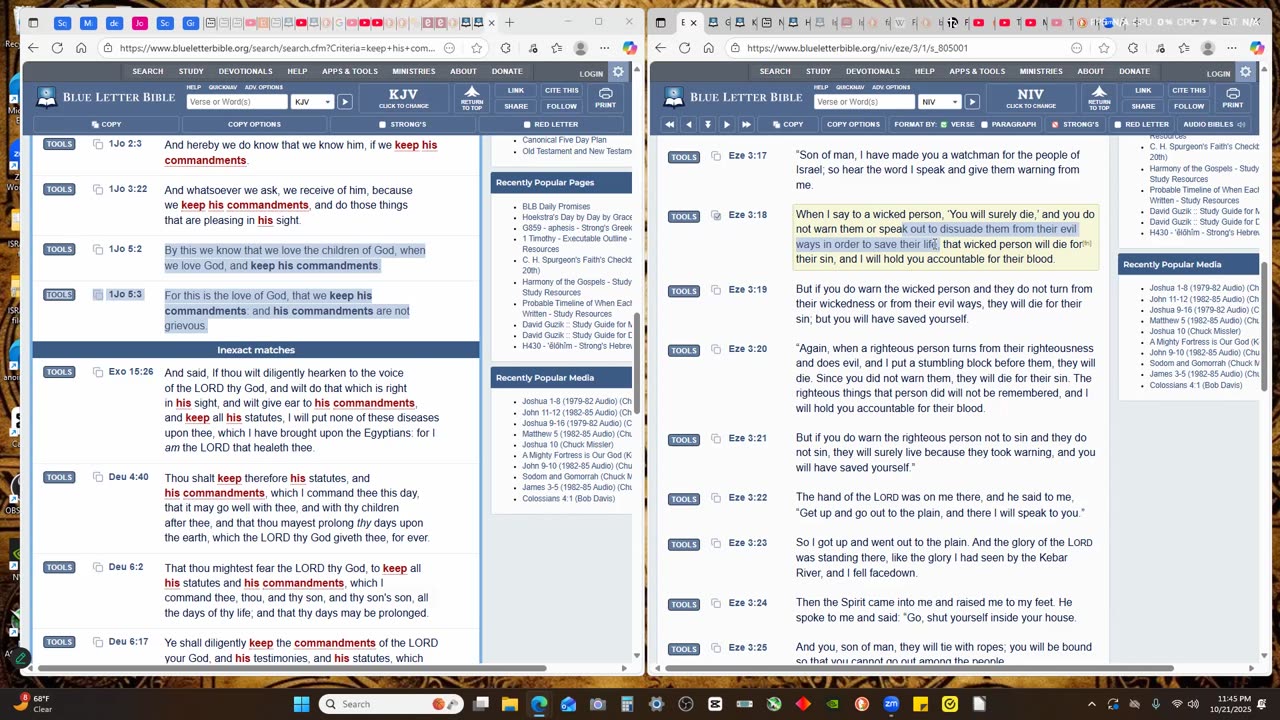Go to first chapter rewind arrow
The height and width of the screenshot is (720, 1280).
coord(669,124)
